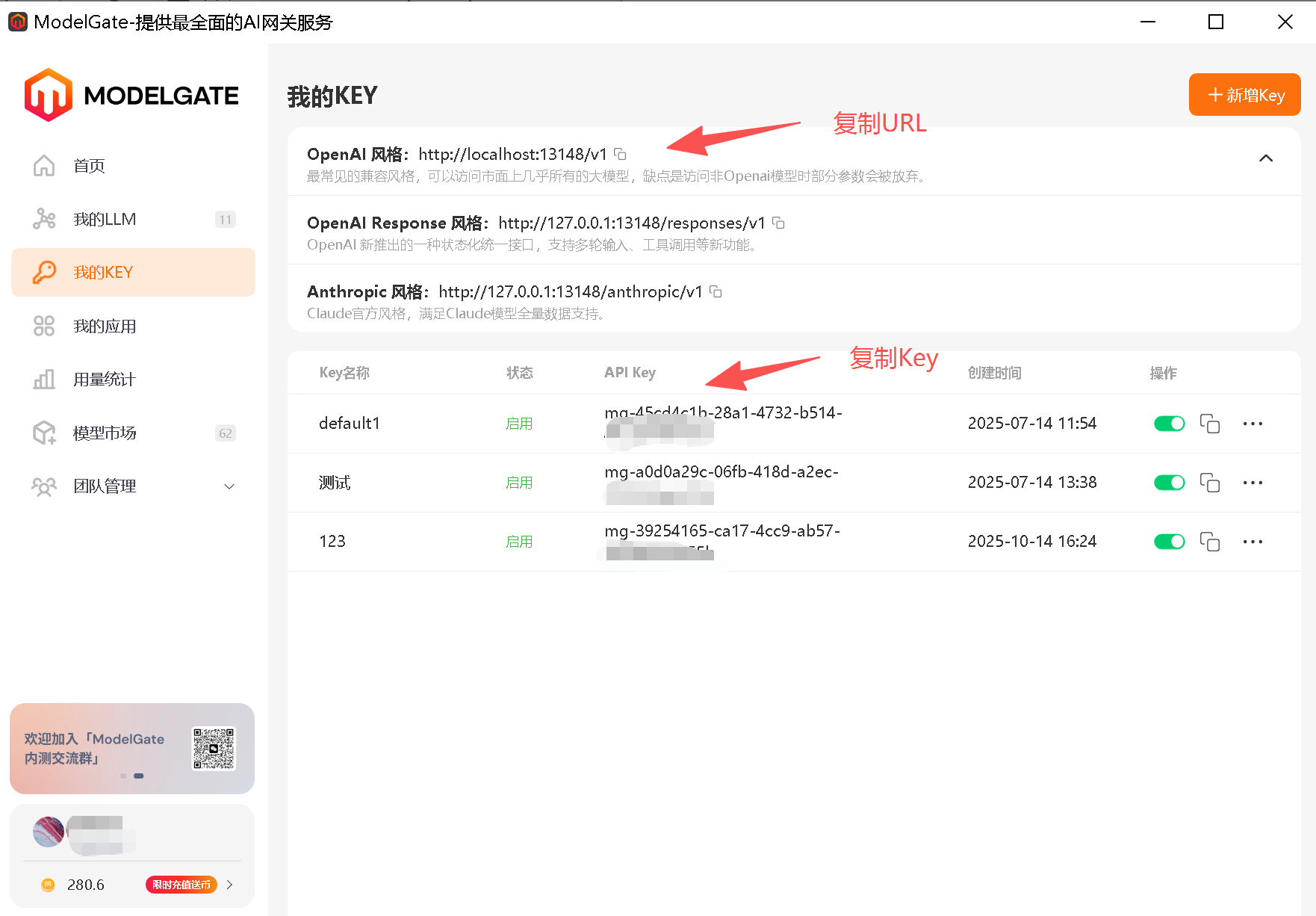
Task: Copy the OpenAI style URL
Action: click(620, 154)
